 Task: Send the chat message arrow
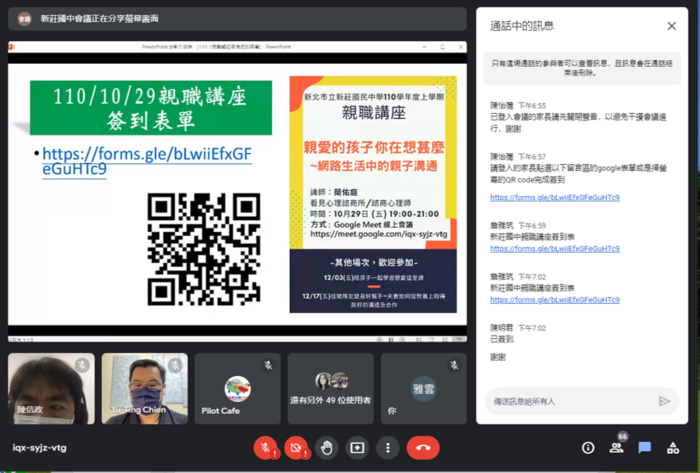pyautogui.click(x=664, y=401)
